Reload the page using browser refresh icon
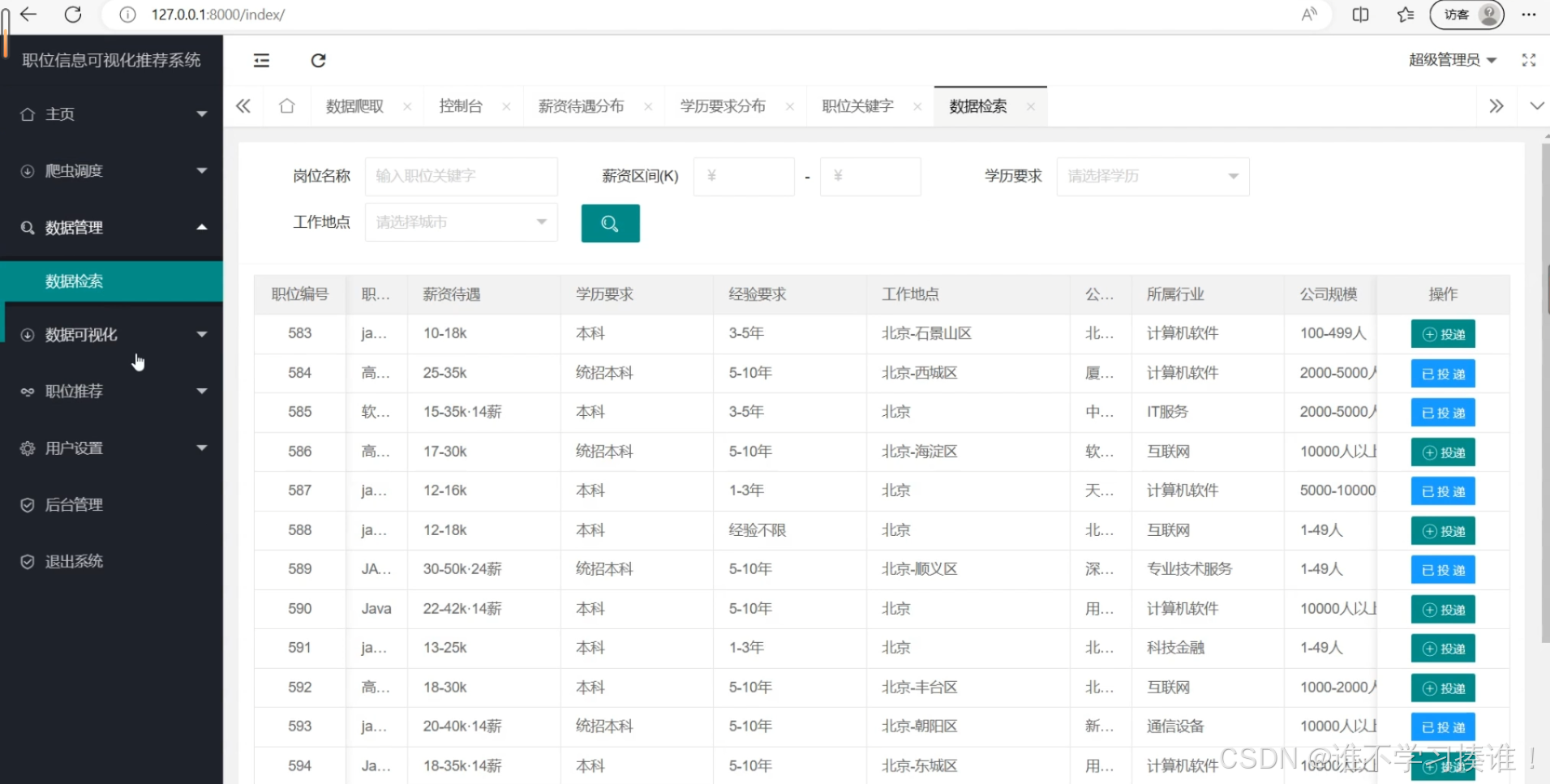1550x784 pixels. click(x=73, y=14)
